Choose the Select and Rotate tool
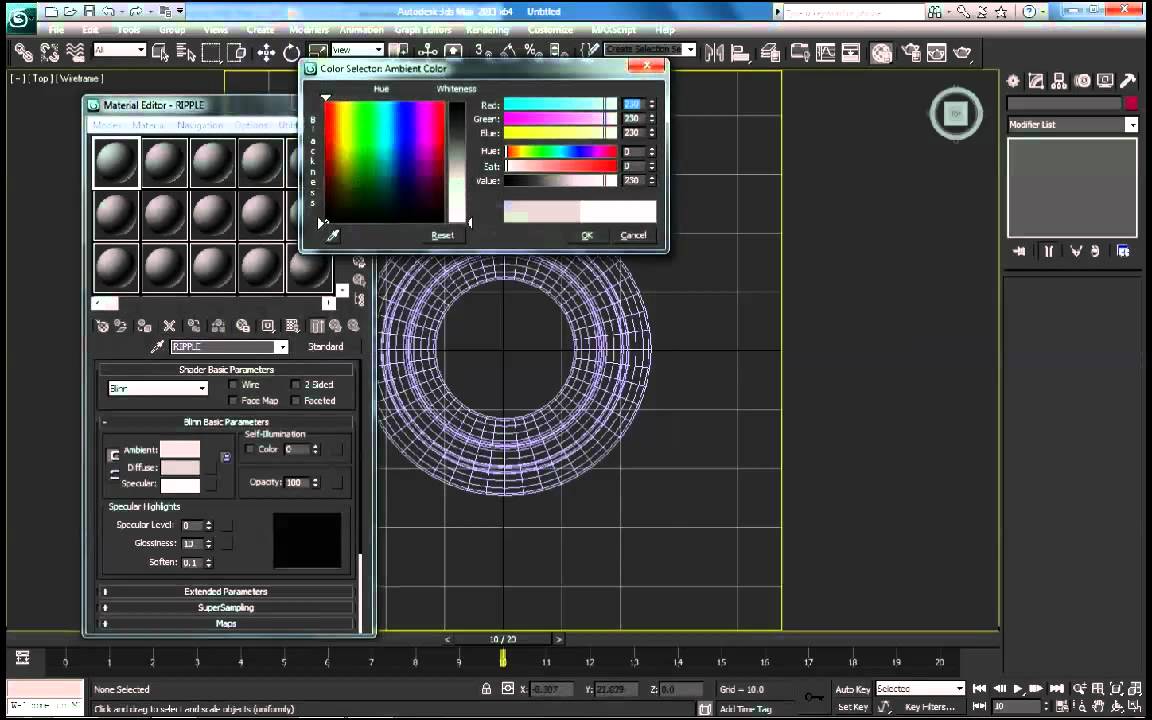Screen dimensions: 1152x720 [x=292, y=52]
